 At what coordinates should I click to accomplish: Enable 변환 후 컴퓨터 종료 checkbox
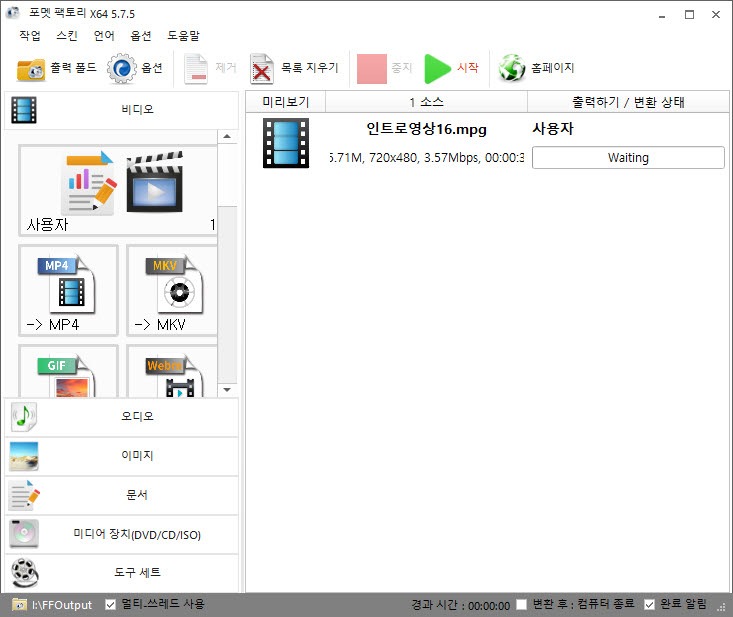tap(522, 605)
